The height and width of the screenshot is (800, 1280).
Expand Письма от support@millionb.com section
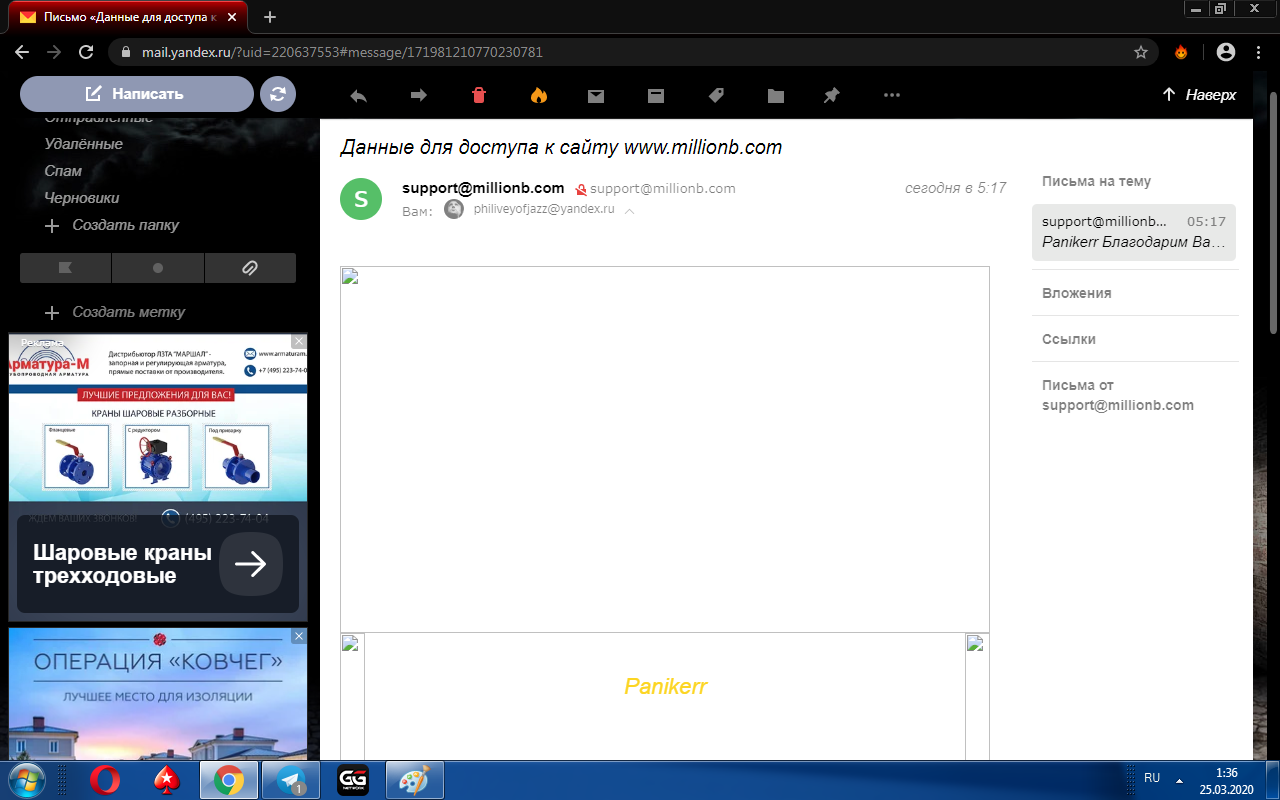click(1118, 395)
